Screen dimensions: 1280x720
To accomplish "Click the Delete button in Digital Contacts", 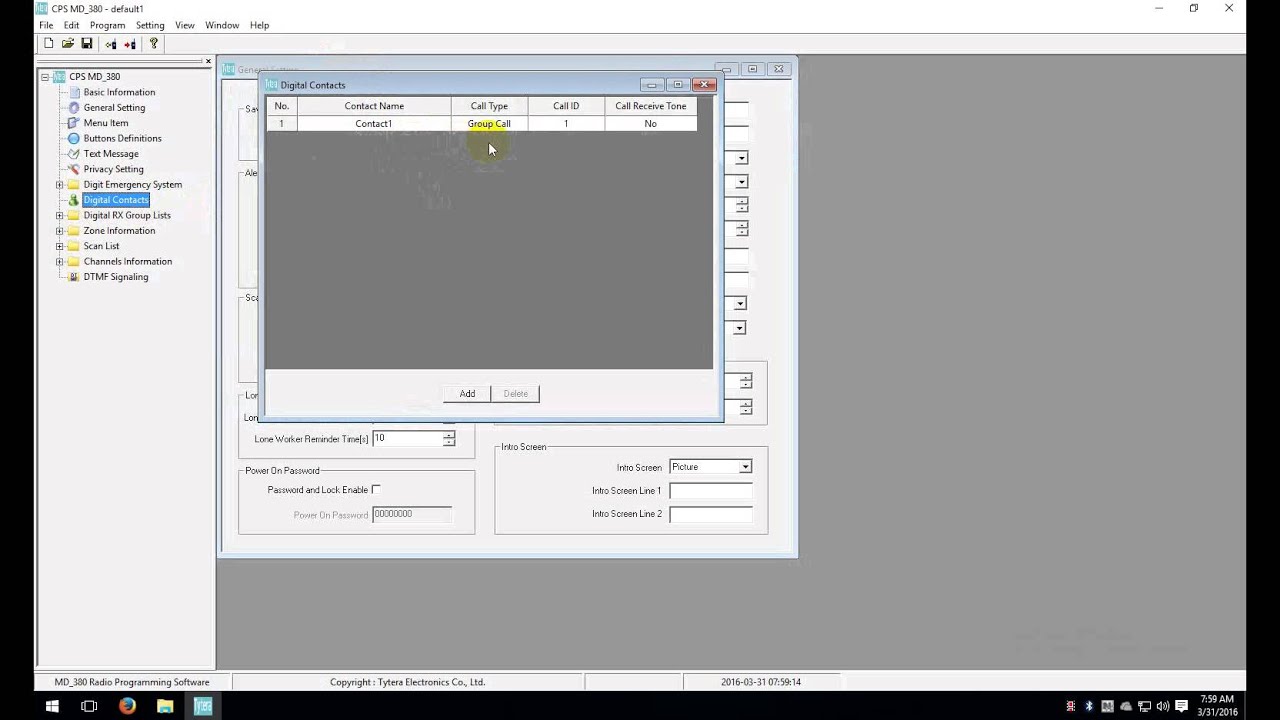I will 516,394.
